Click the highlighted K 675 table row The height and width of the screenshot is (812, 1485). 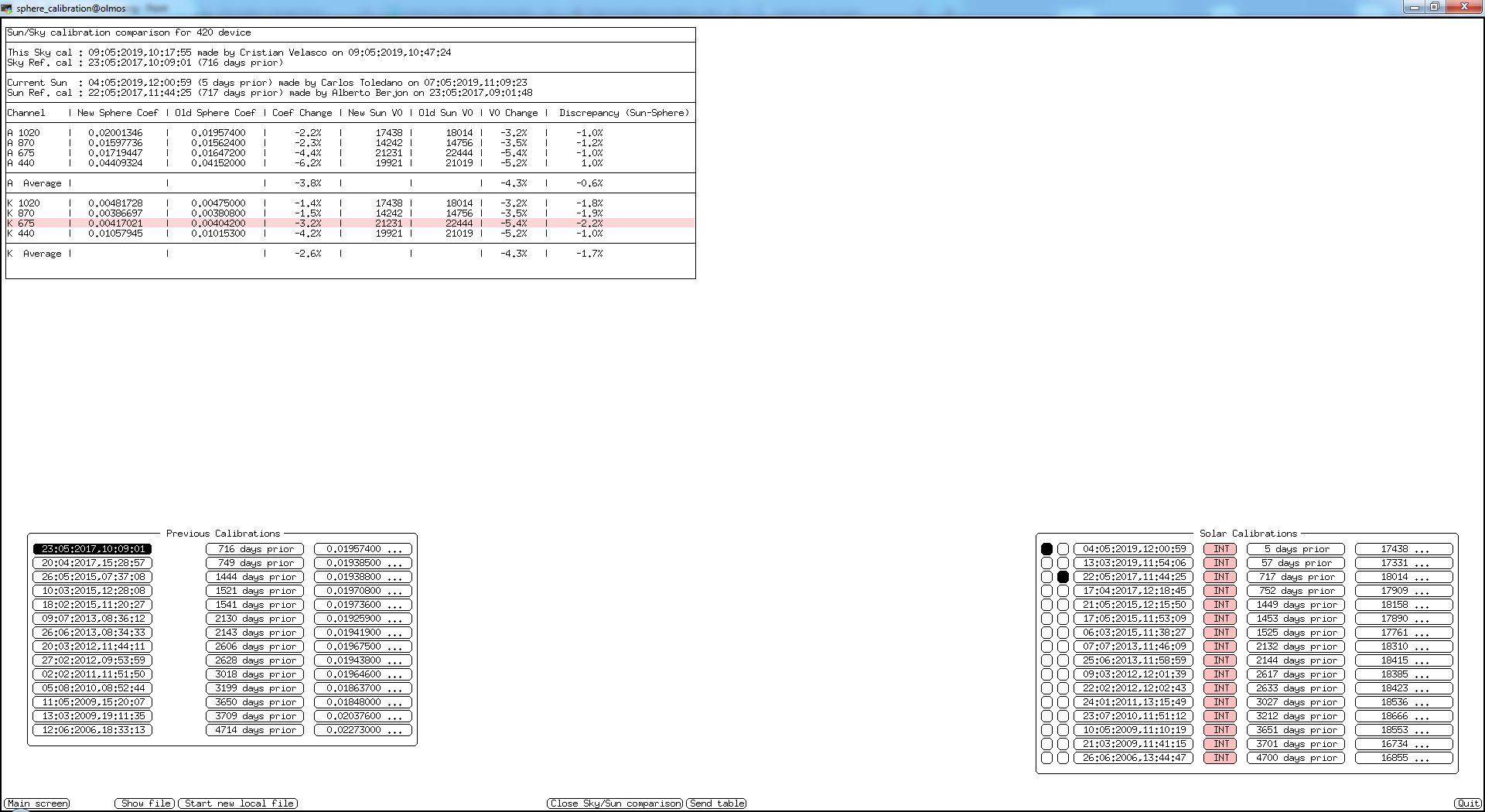[350, 223]
